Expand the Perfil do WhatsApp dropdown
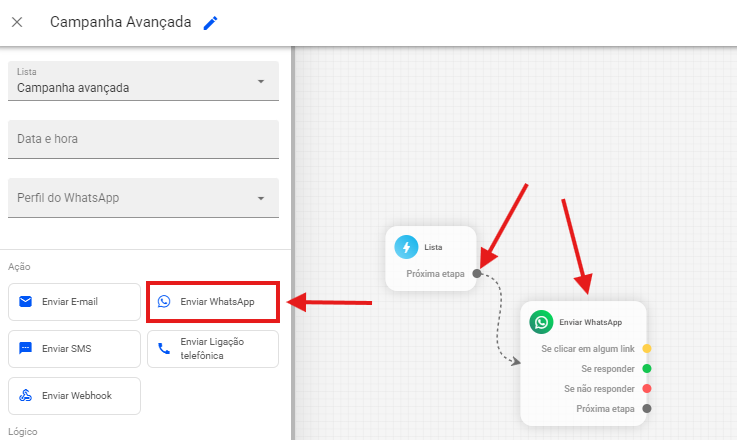The image size is (737, 440). (x=142, y=198)
